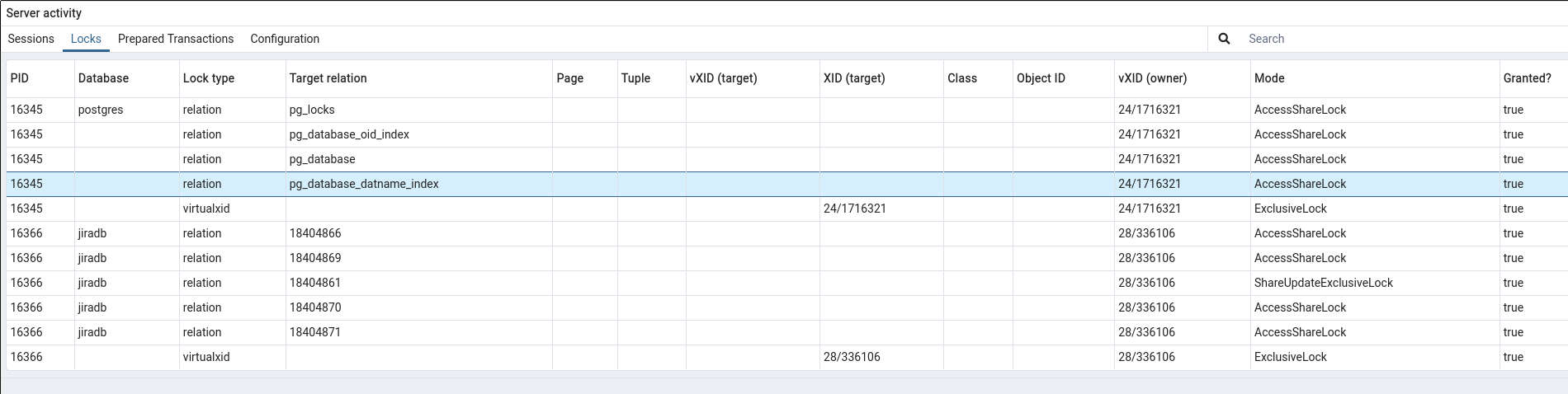Click the XID (target) column header
Viewport: 1568px width, 394px height.
881,78
